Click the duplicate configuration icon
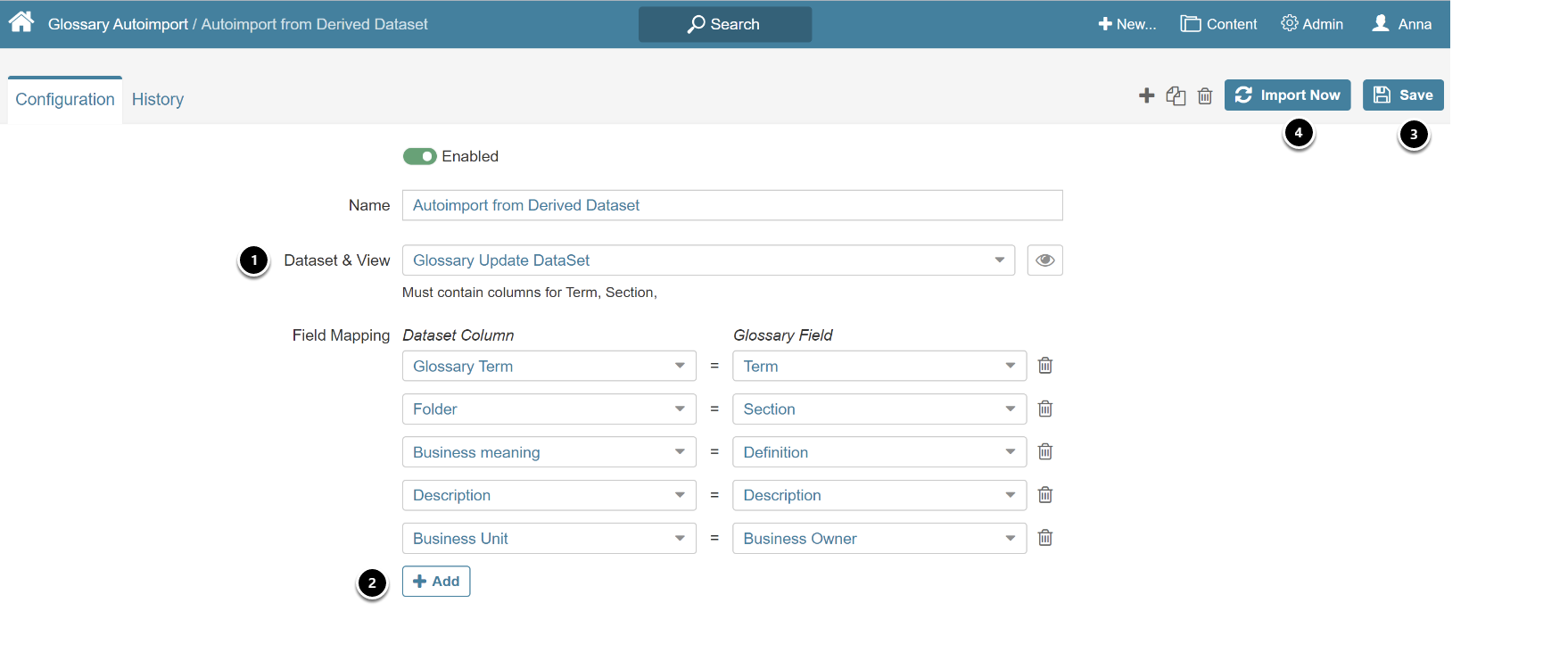Screen dimensions: 1568x669 pyautogui.click(x=1176, y=95)
